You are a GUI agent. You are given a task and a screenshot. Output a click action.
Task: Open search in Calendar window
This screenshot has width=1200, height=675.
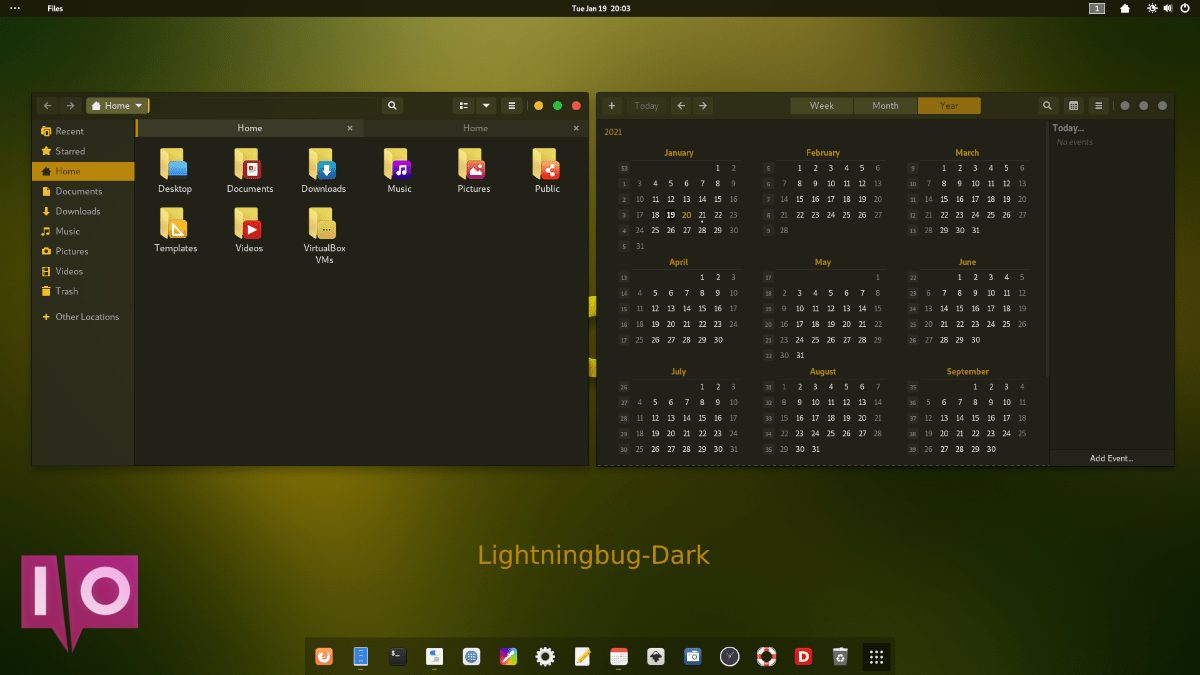[1047, 105]
